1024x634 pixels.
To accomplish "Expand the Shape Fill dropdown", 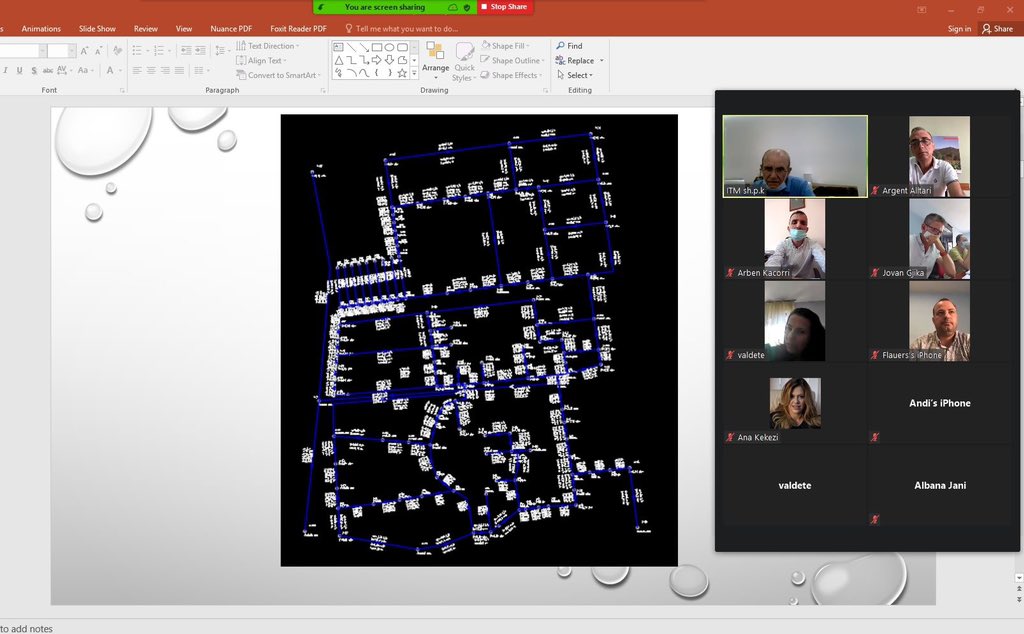I will tap(505, 46).
